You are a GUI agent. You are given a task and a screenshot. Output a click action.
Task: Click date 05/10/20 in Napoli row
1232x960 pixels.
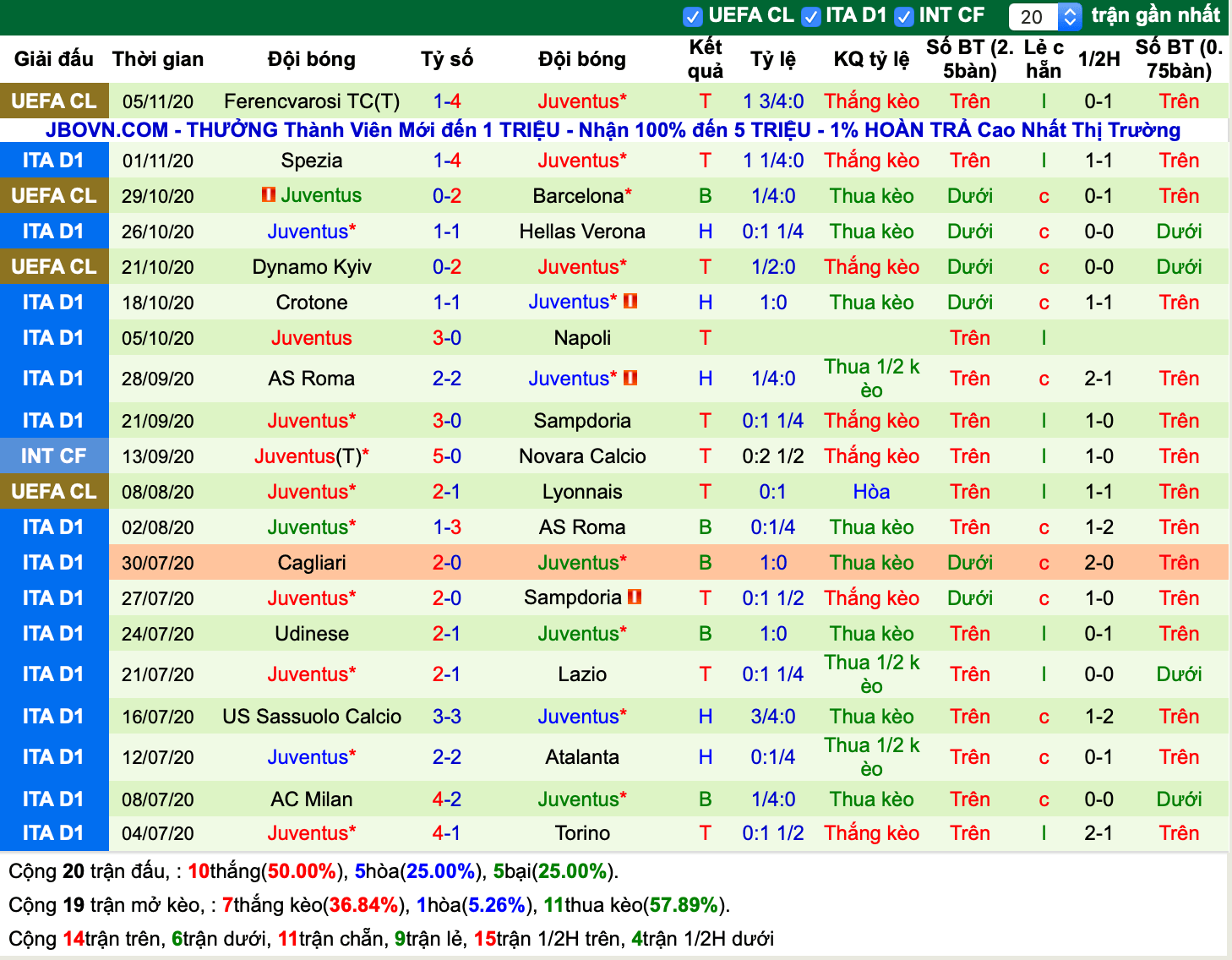pyautogui.click(x=158, y=338)
